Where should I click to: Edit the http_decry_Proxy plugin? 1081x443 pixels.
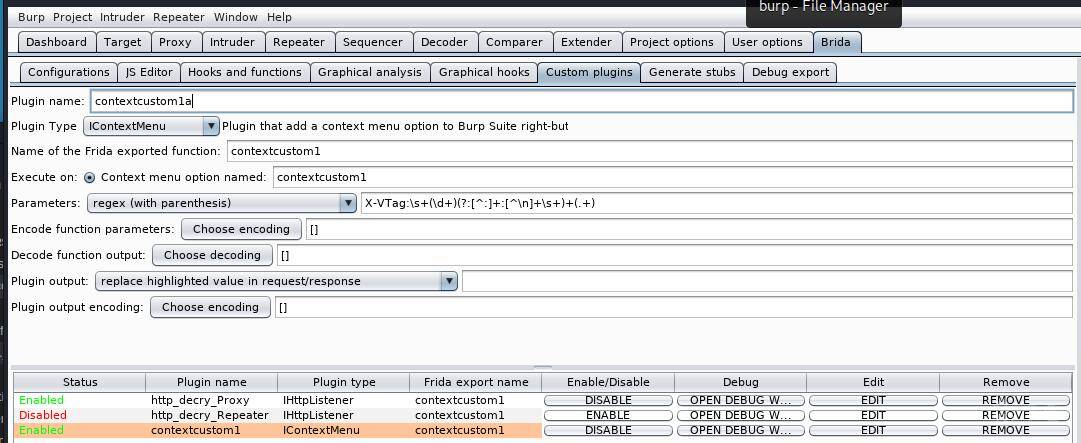coord(873,400)
